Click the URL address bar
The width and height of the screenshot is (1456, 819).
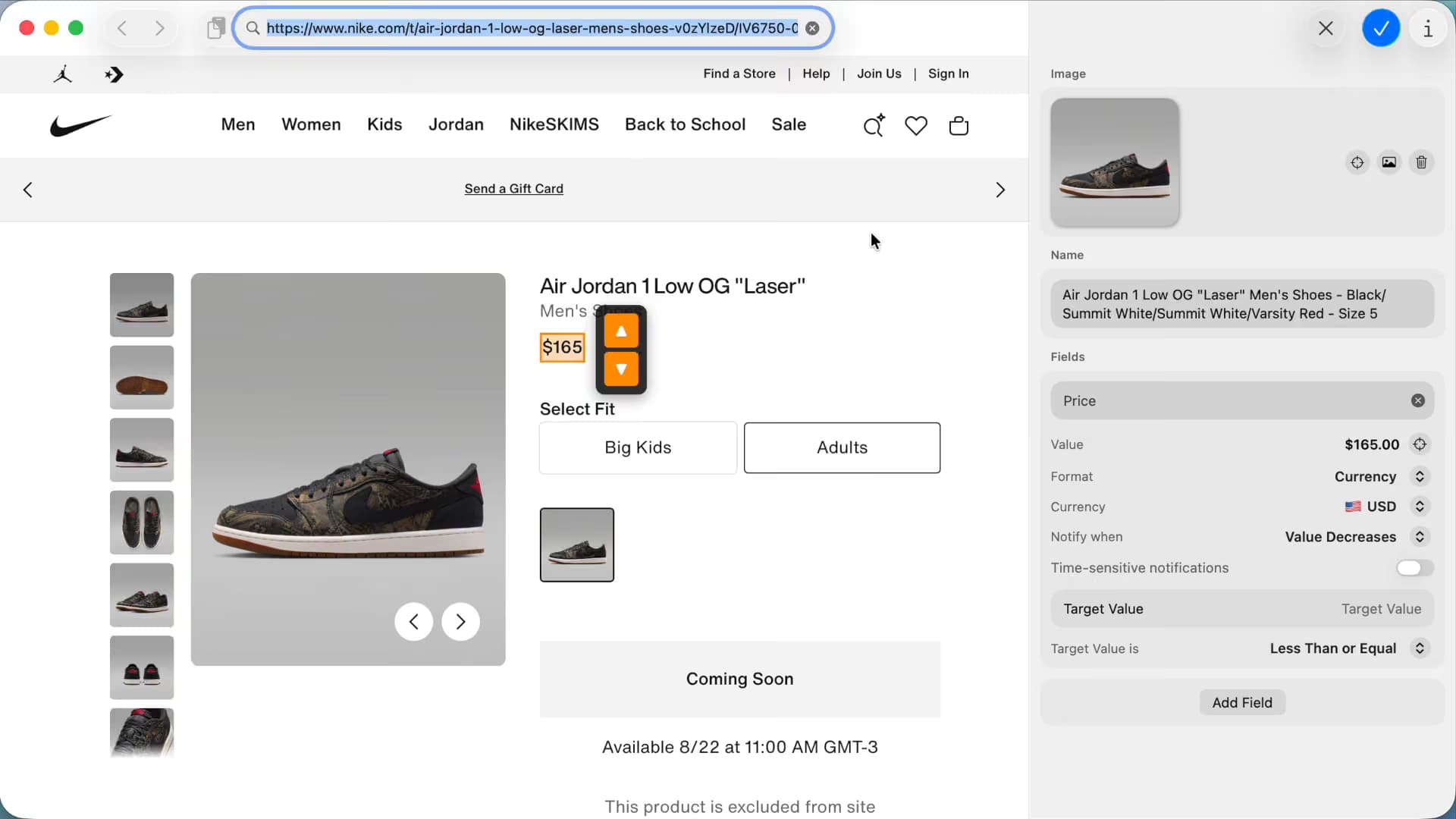click(x=532, y=28)
